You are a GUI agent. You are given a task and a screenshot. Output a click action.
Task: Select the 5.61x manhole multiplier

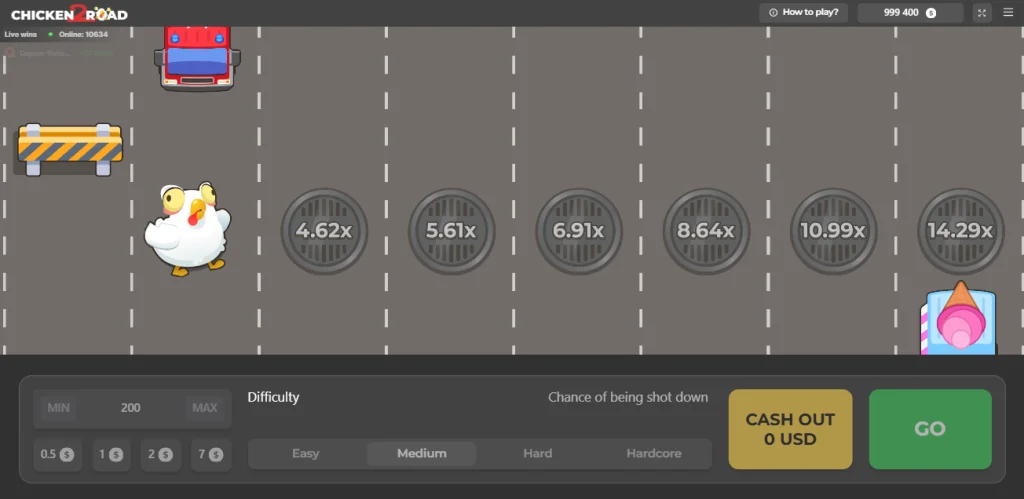coord(451,231)
